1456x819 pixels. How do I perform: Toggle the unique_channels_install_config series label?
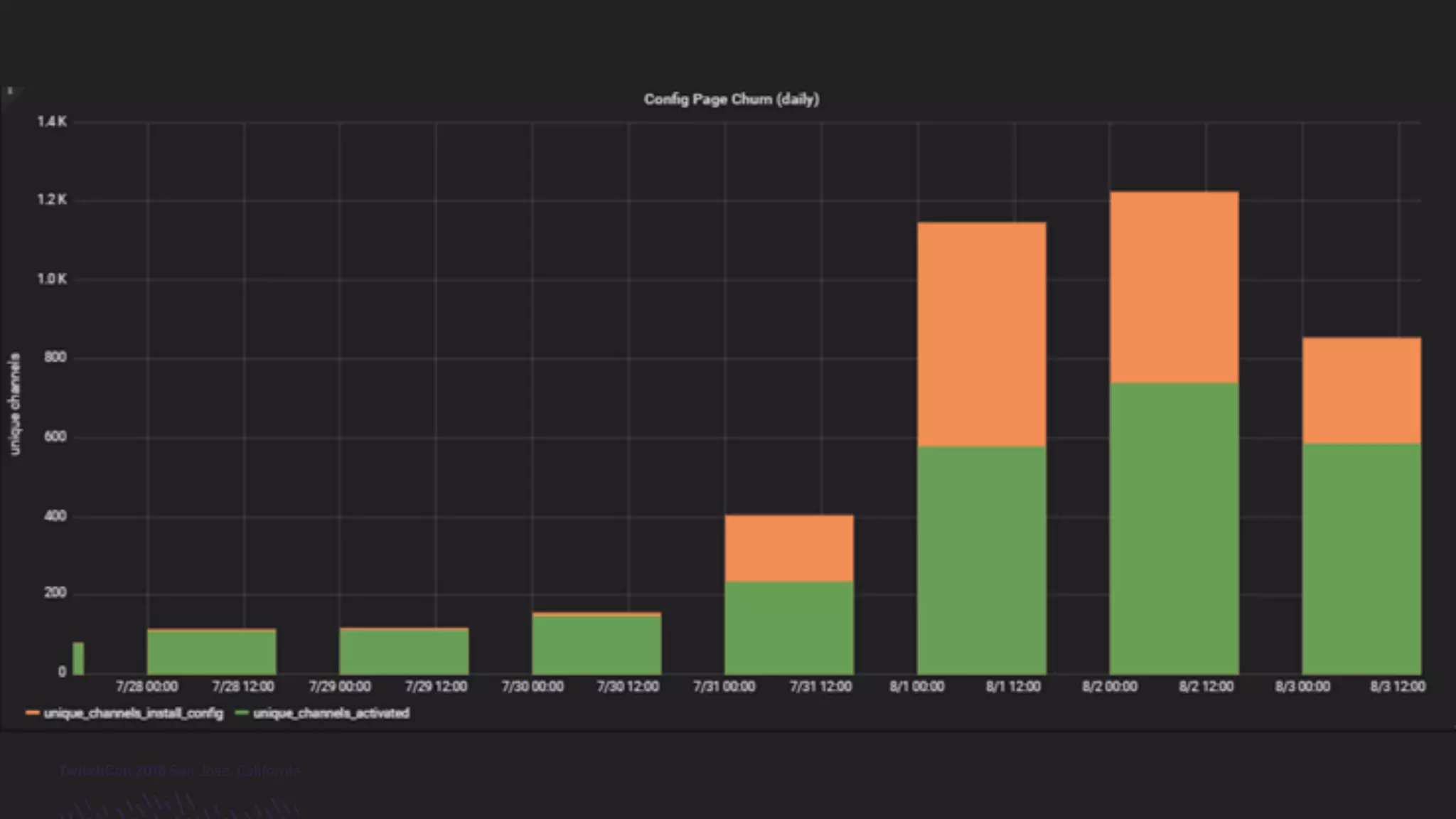(134, 713)
